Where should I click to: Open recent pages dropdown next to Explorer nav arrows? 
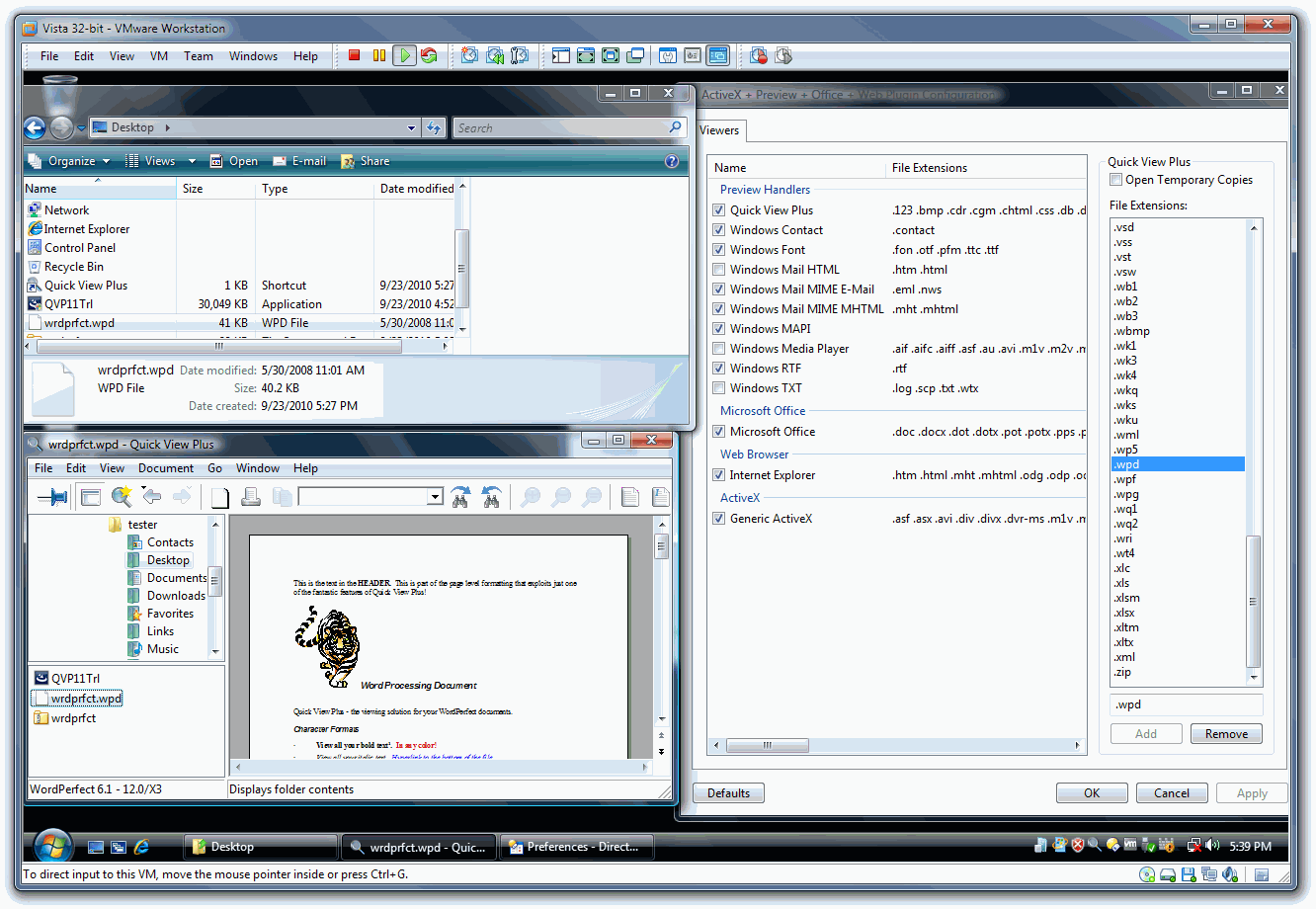(81, 128)
